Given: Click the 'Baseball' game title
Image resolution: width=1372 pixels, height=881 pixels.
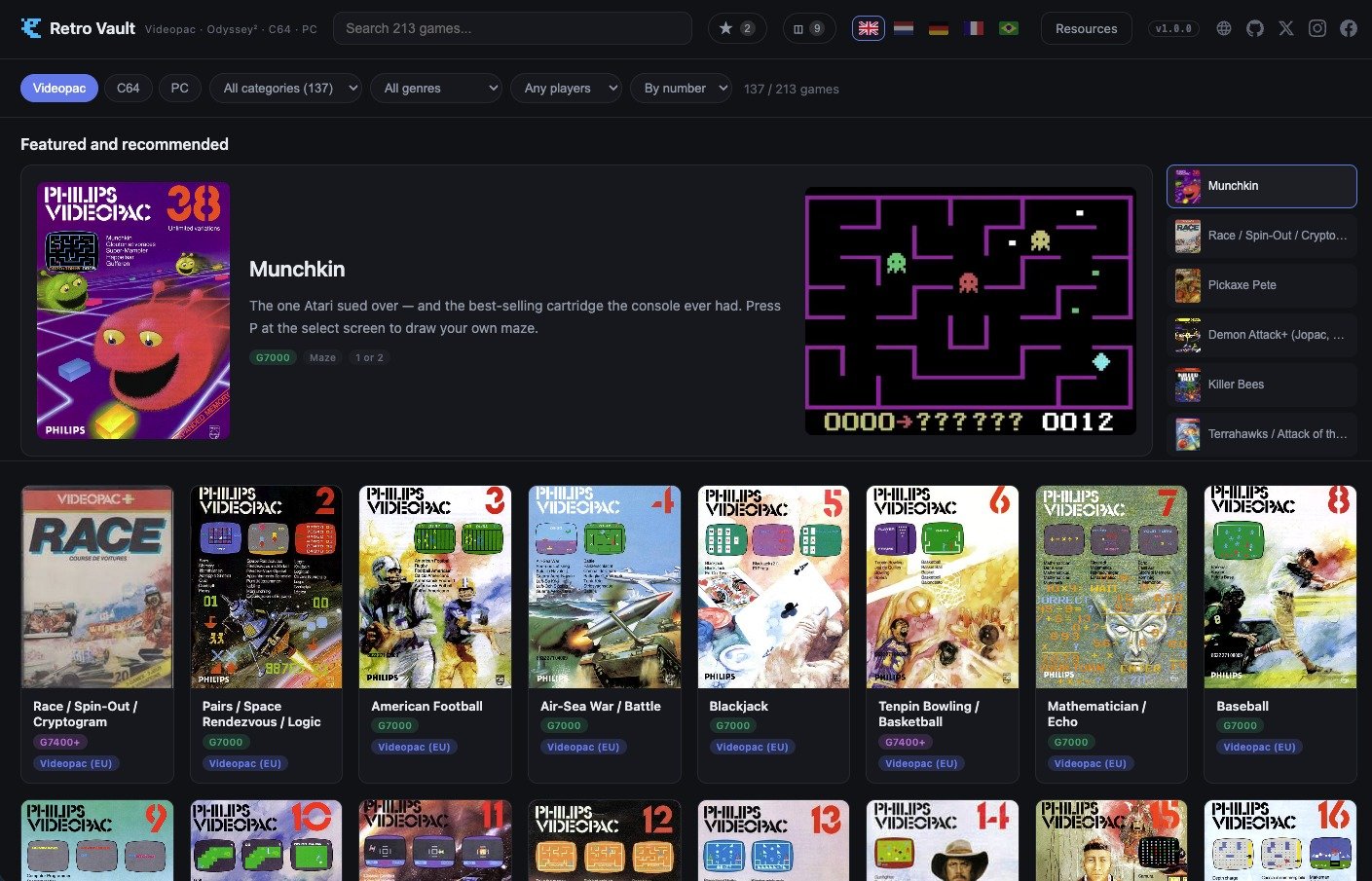Looking at the screenshot, I should [x=1242, y=706].
